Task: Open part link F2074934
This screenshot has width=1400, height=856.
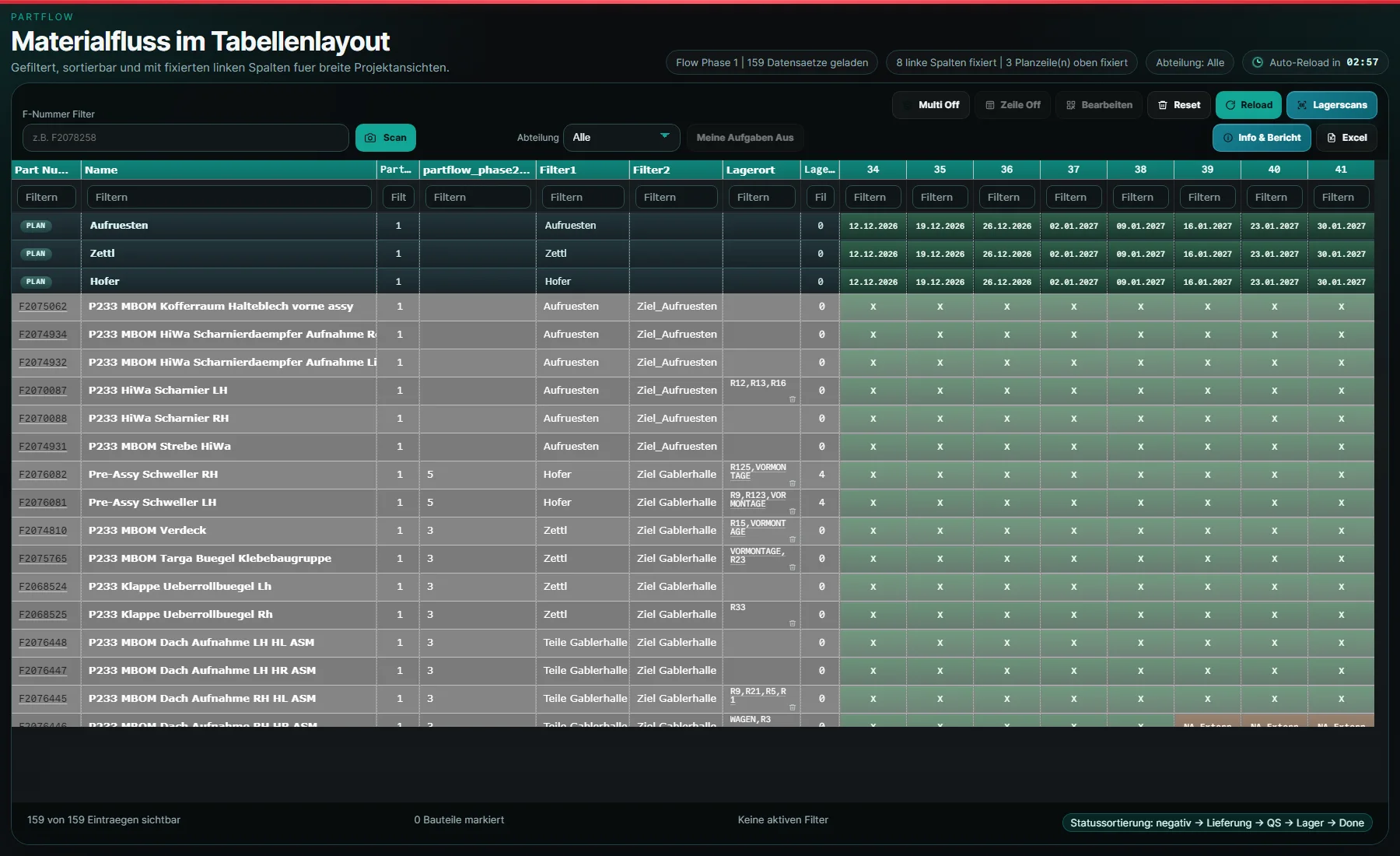Action: [43, 335]
